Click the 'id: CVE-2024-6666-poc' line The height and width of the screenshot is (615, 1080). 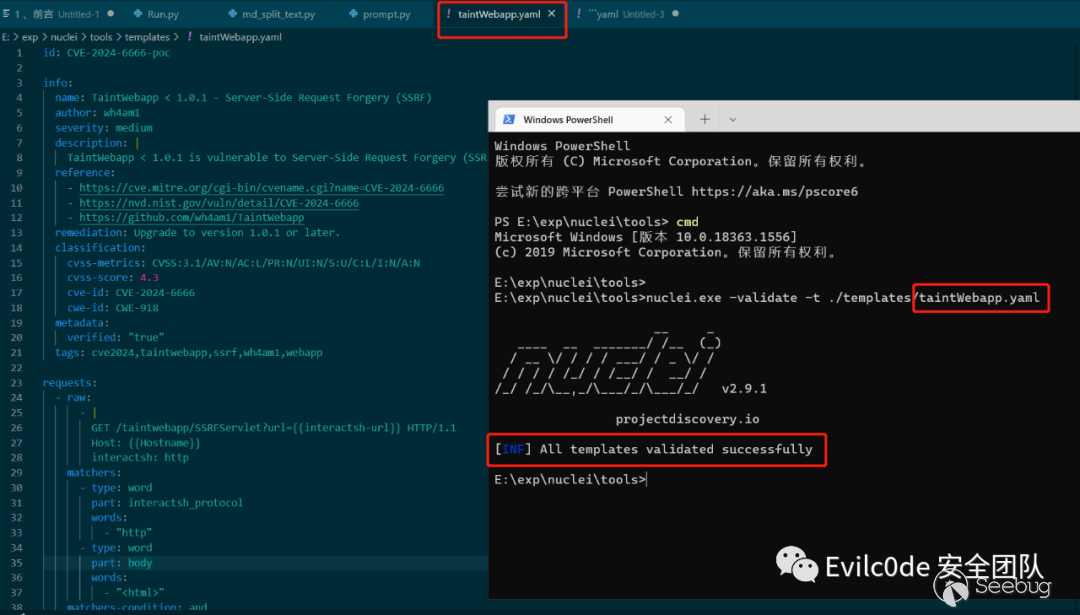point(107,52)
